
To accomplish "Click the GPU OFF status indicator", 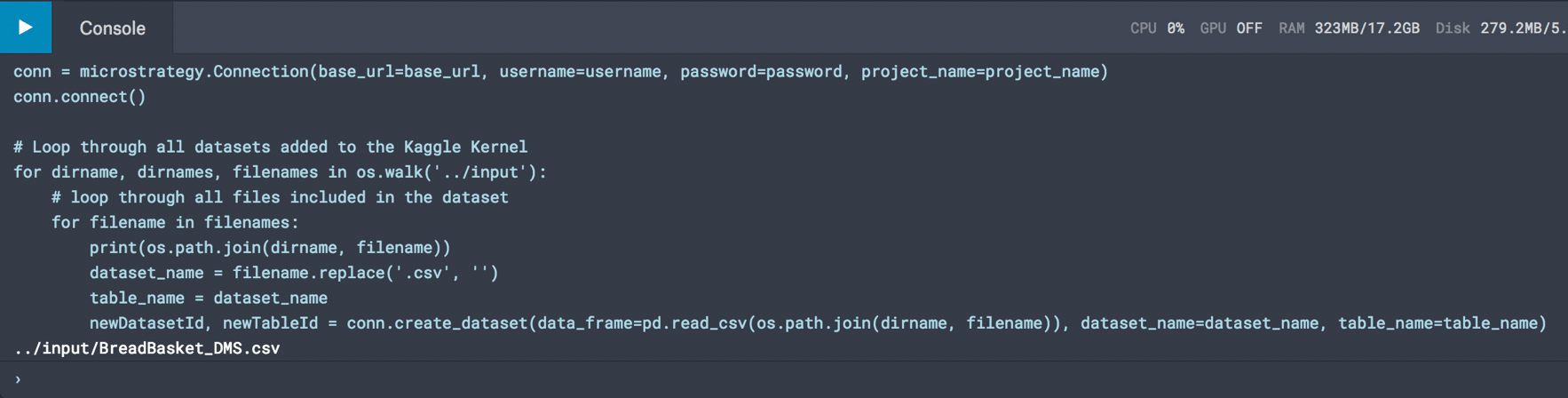I will (1231, 28).
